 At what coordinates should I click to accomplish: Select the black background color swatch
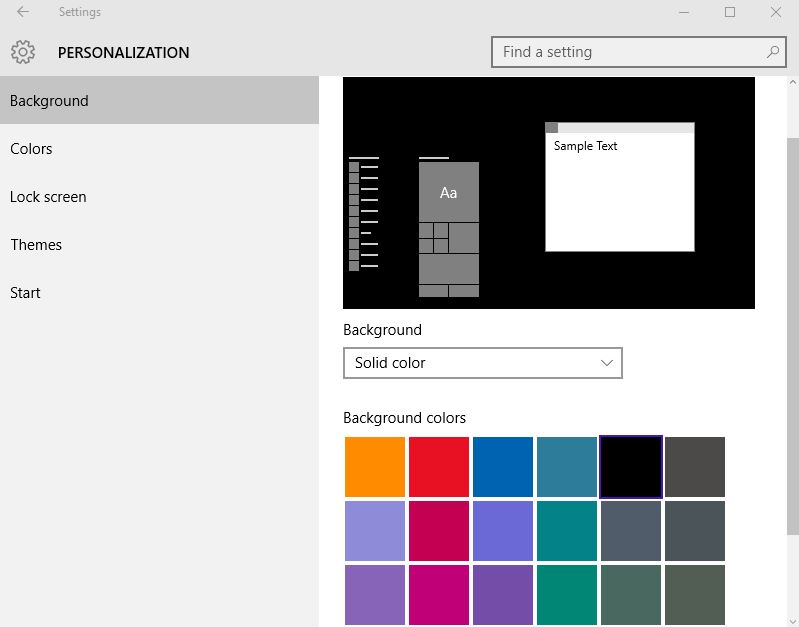(x=631, y=467)
